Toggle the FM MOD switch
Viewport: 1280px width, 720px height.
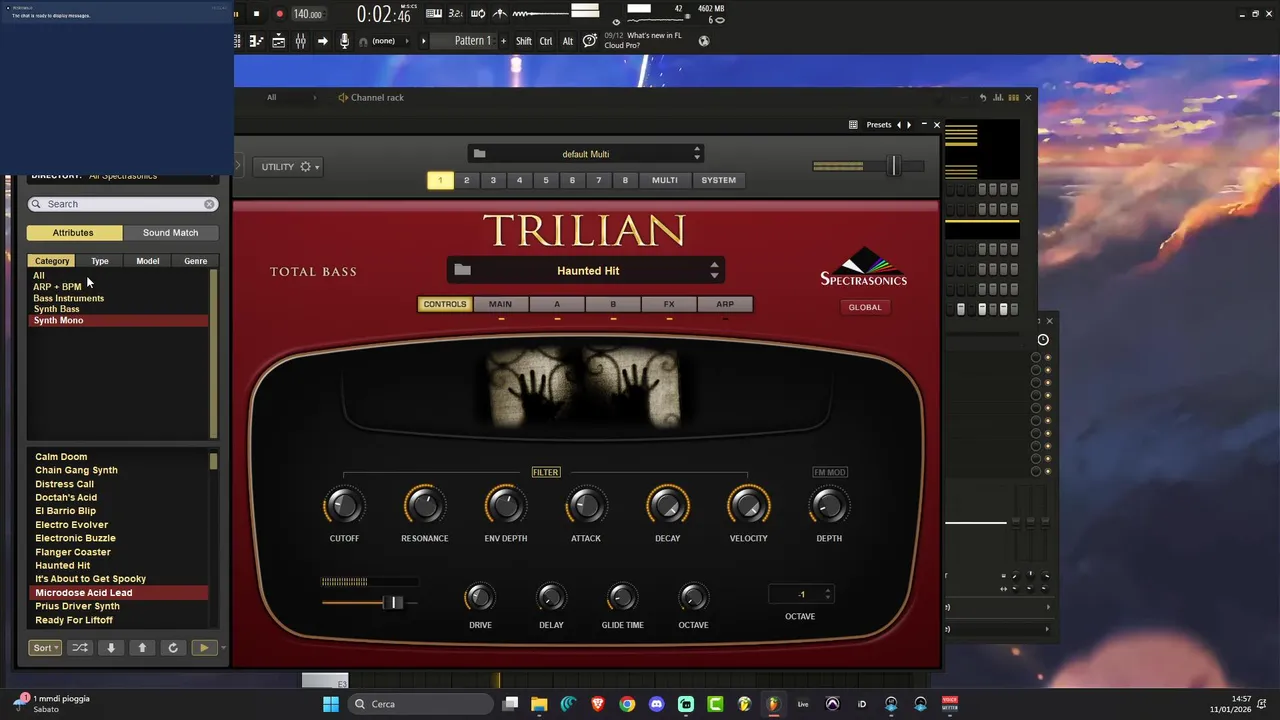(x=829, y=472)
